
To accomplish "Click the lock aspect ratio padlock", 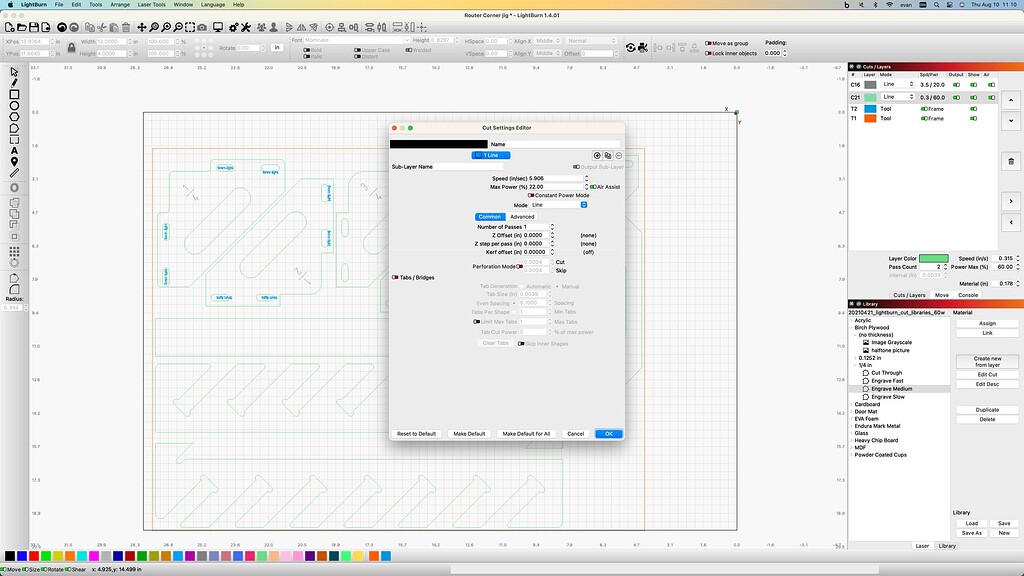I will coord(72,48).
